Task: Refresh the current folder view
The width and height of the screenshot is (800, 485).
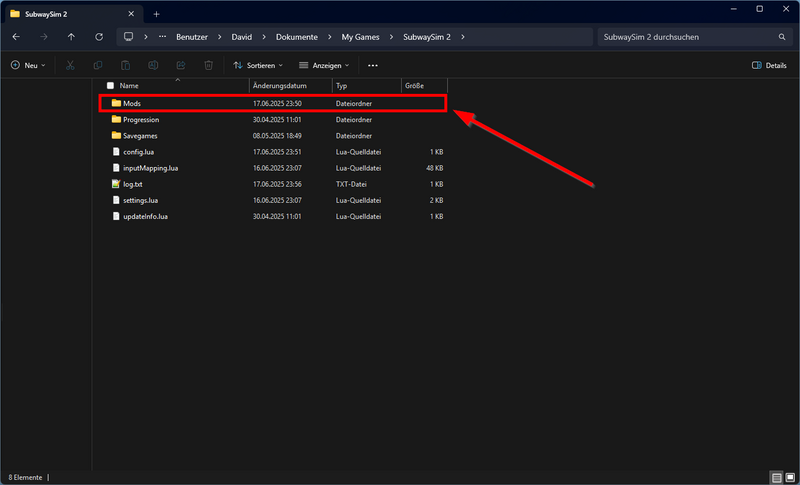Action: (99, 37)
